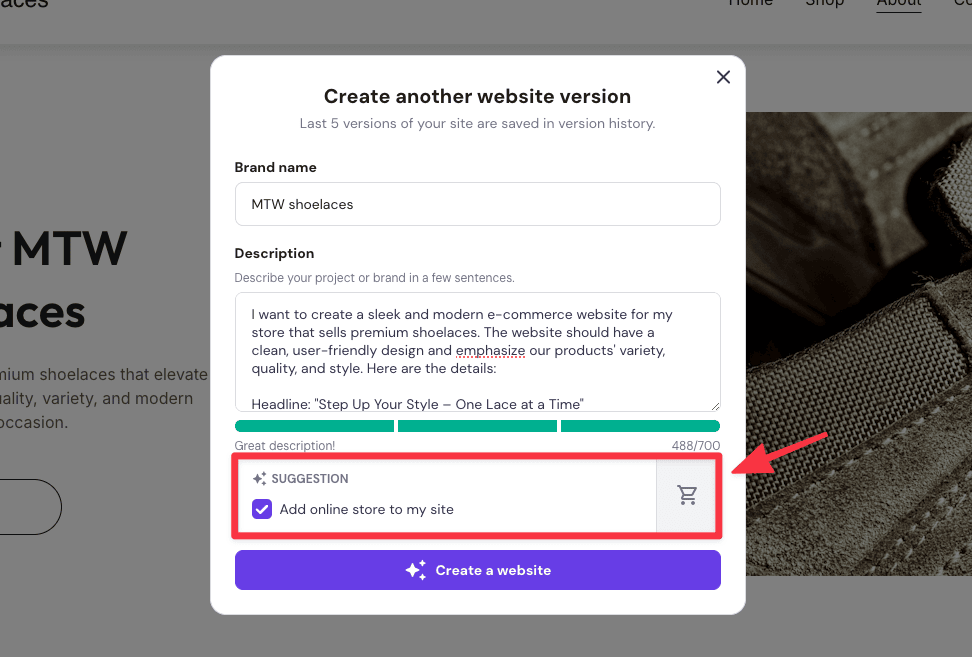This screenshot has height=657, width=972.
Task: Click the textarea resize handle
Action: tap(714, 406)
